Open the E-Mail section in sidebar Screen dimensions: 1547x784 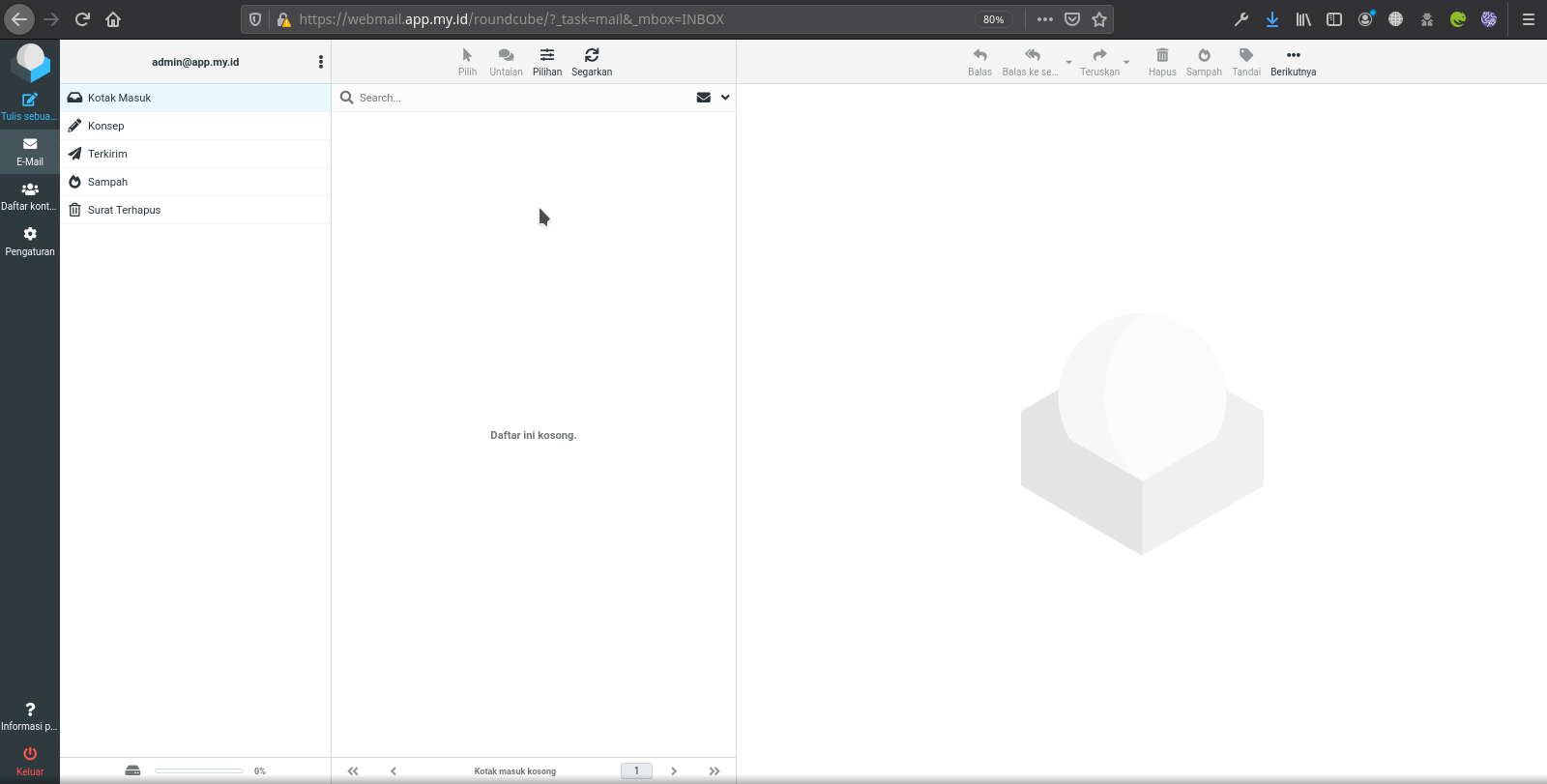(x=30, y=152)
